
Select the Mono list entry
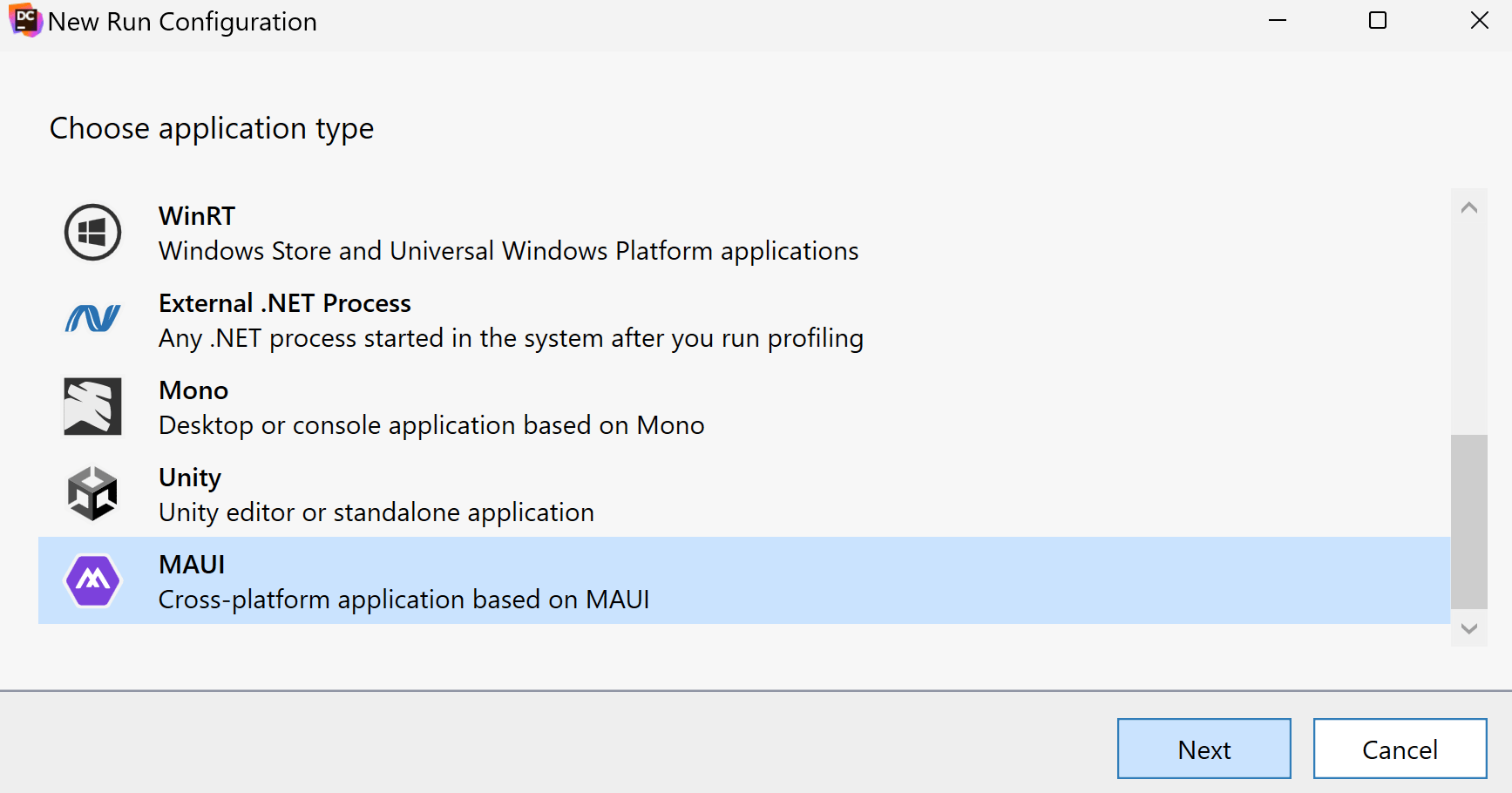coord(431,407)
